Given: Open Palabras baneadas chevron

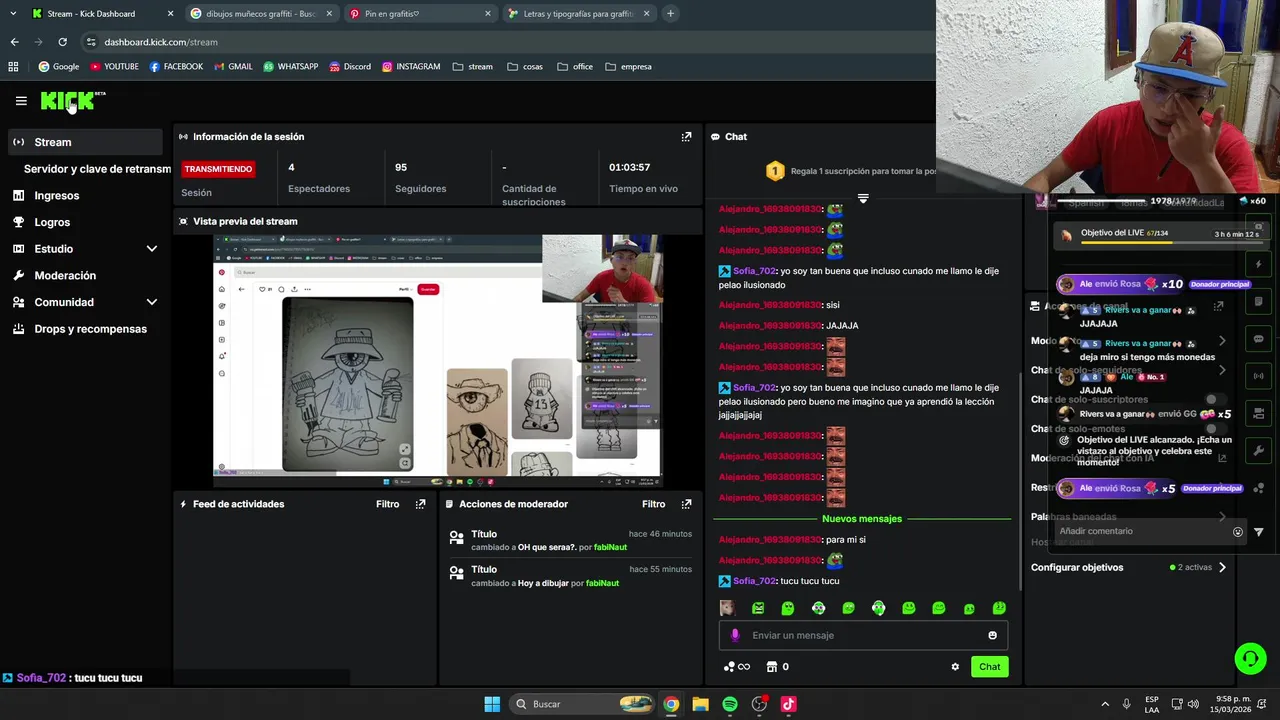Looking at the screenshot, I should [1222, 517].
